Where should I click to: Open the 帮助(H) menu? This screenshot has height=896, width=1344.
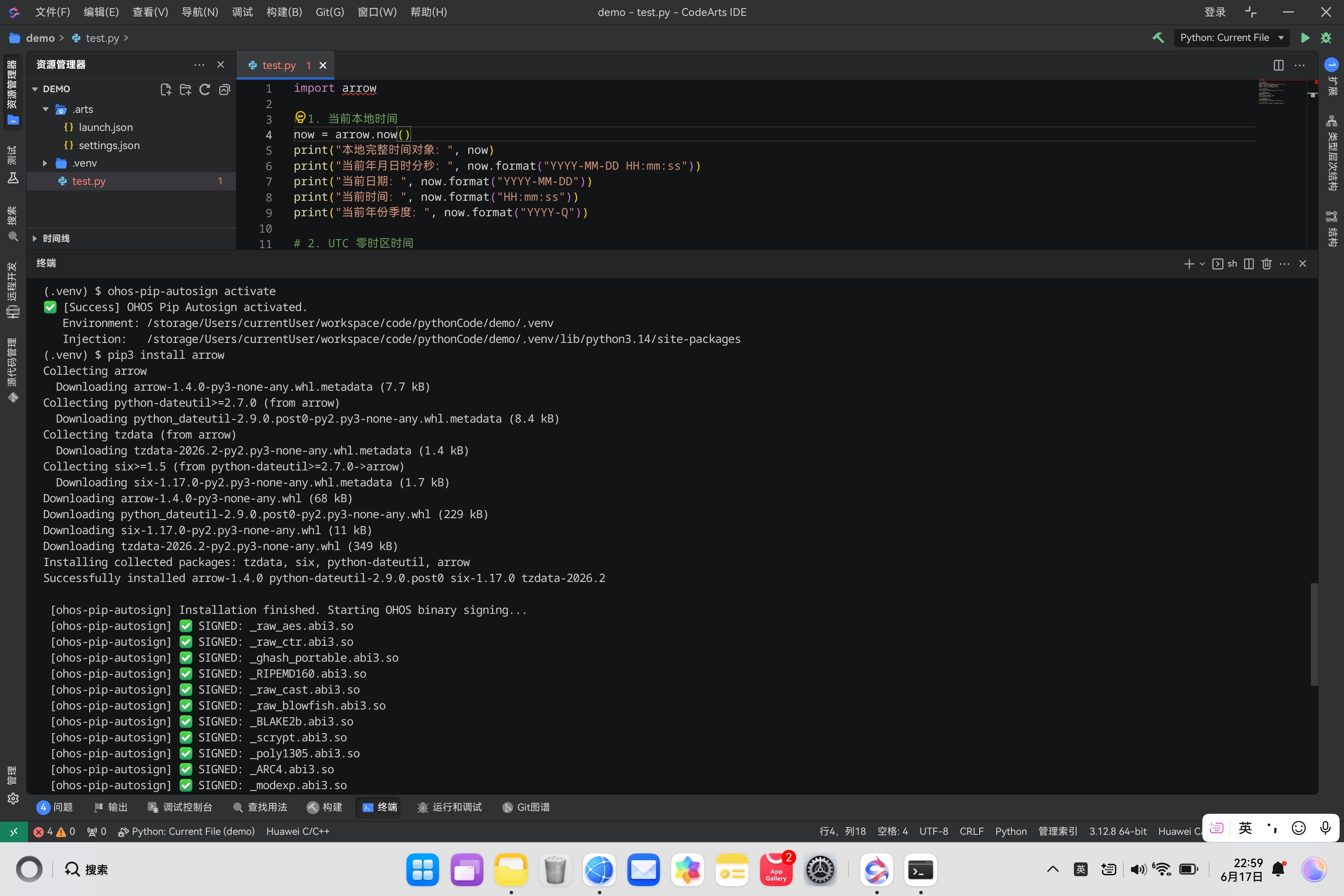(x=429, y=12)
